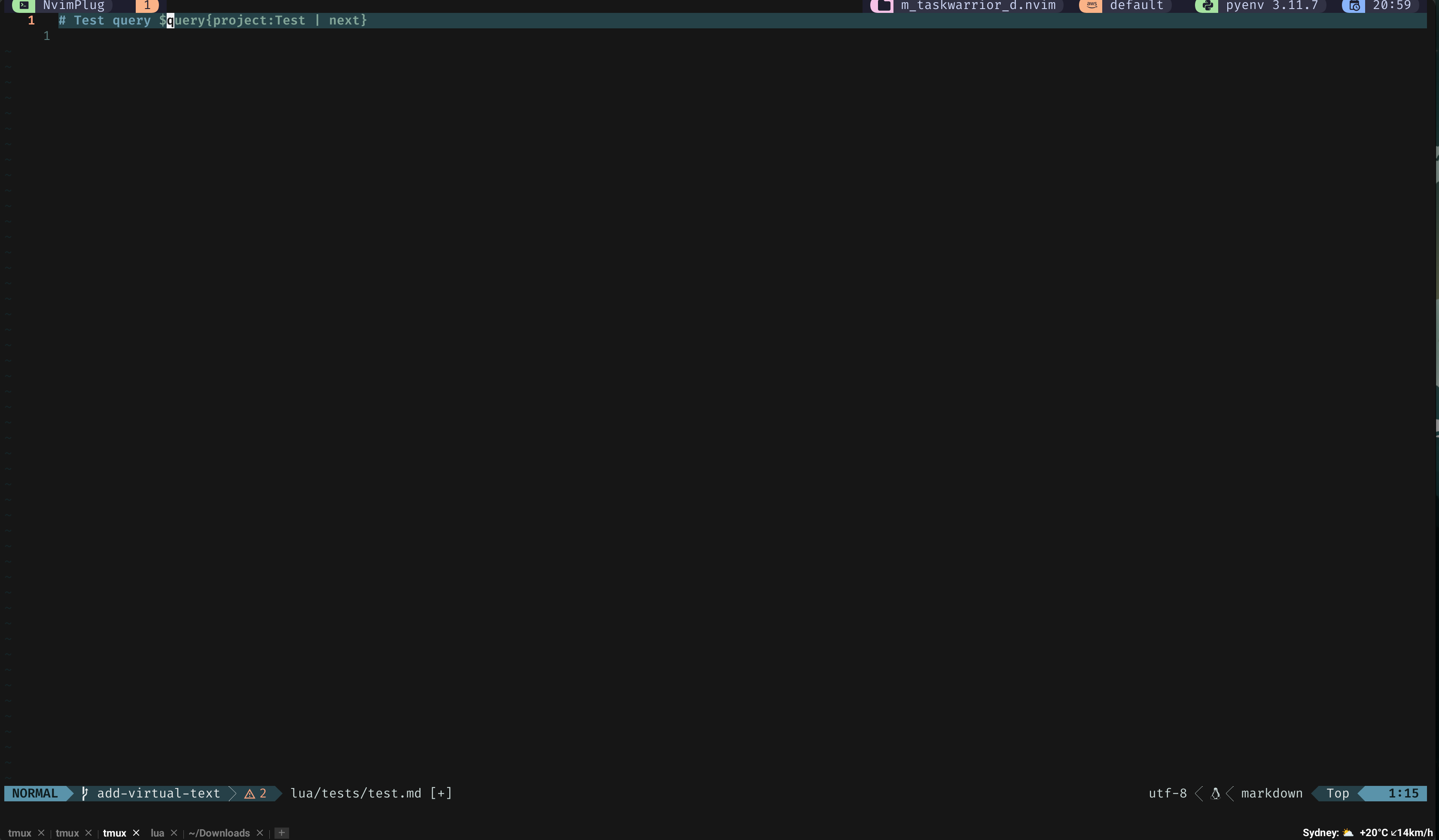Click the NORMAL mode indicator

pyautogui.click(x=35, y=794)
